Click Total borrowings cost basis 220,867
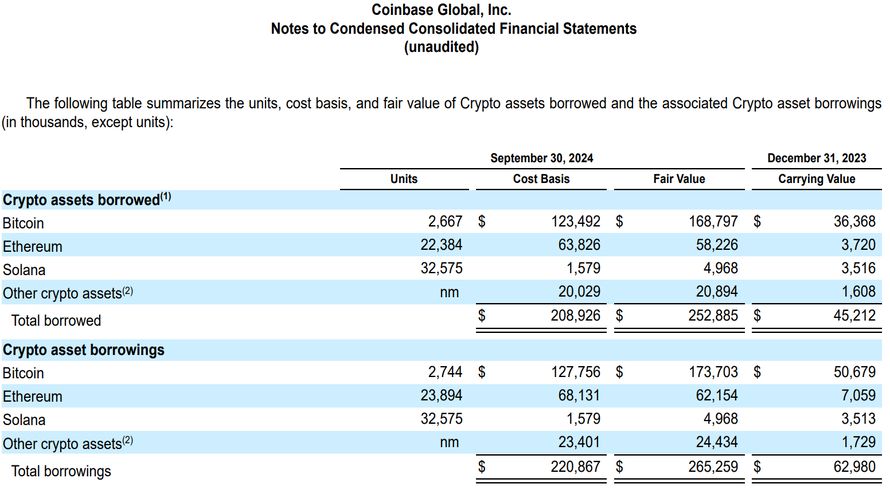Viewport: 890px width, 501px height. coord(575,466)
